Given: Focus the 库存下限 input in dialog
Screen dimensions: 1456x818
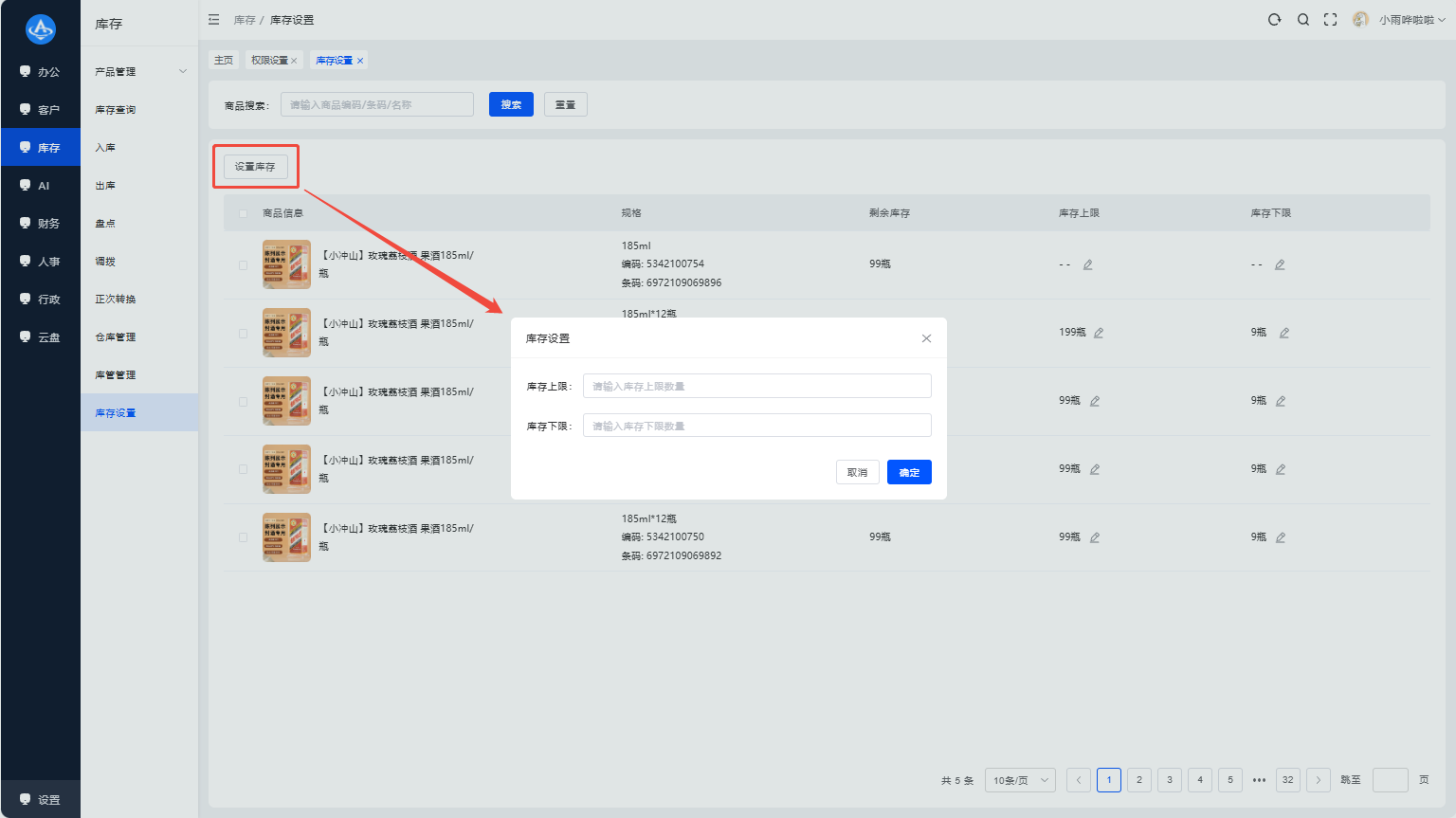Looking at the screenshot, I should click(757, 426).
